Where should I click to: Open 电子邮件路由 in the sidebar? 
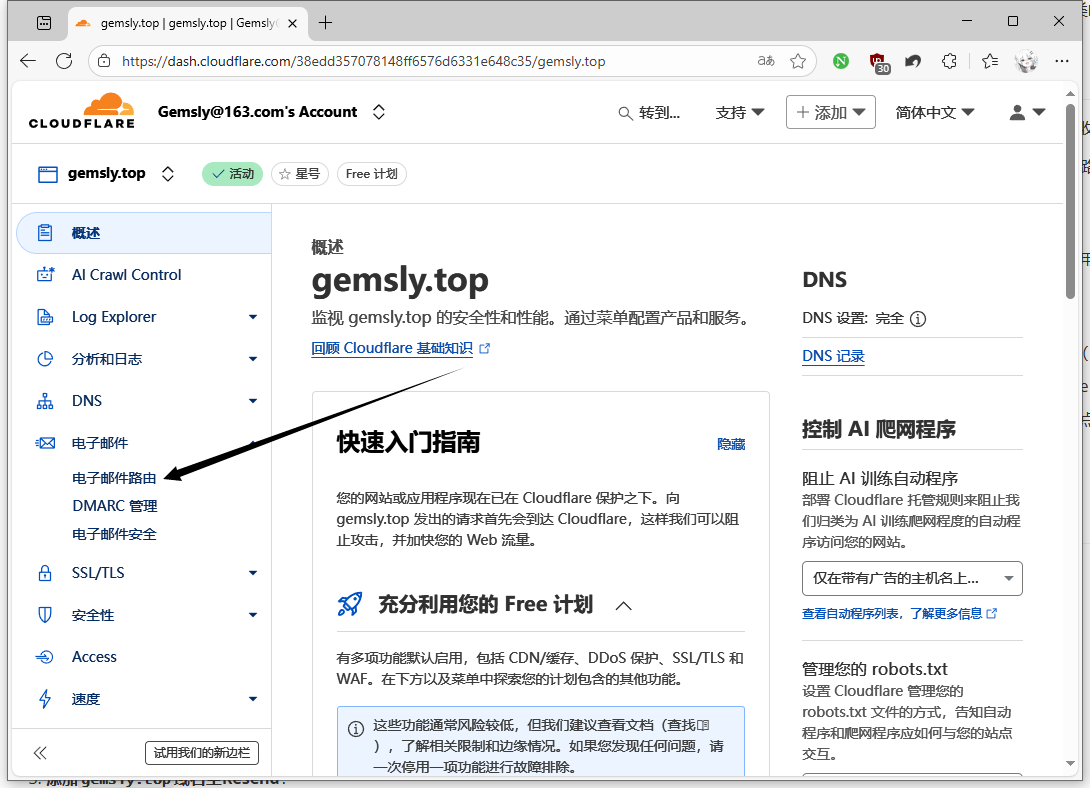[x=114, y=478]
